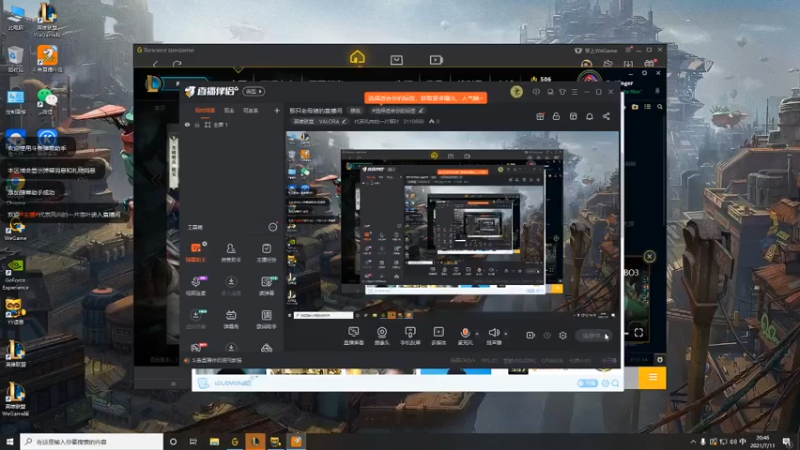Add a new scene with plus button
Image resolution: width=800 pixels, height=450 pixels.
pos(277,110)
